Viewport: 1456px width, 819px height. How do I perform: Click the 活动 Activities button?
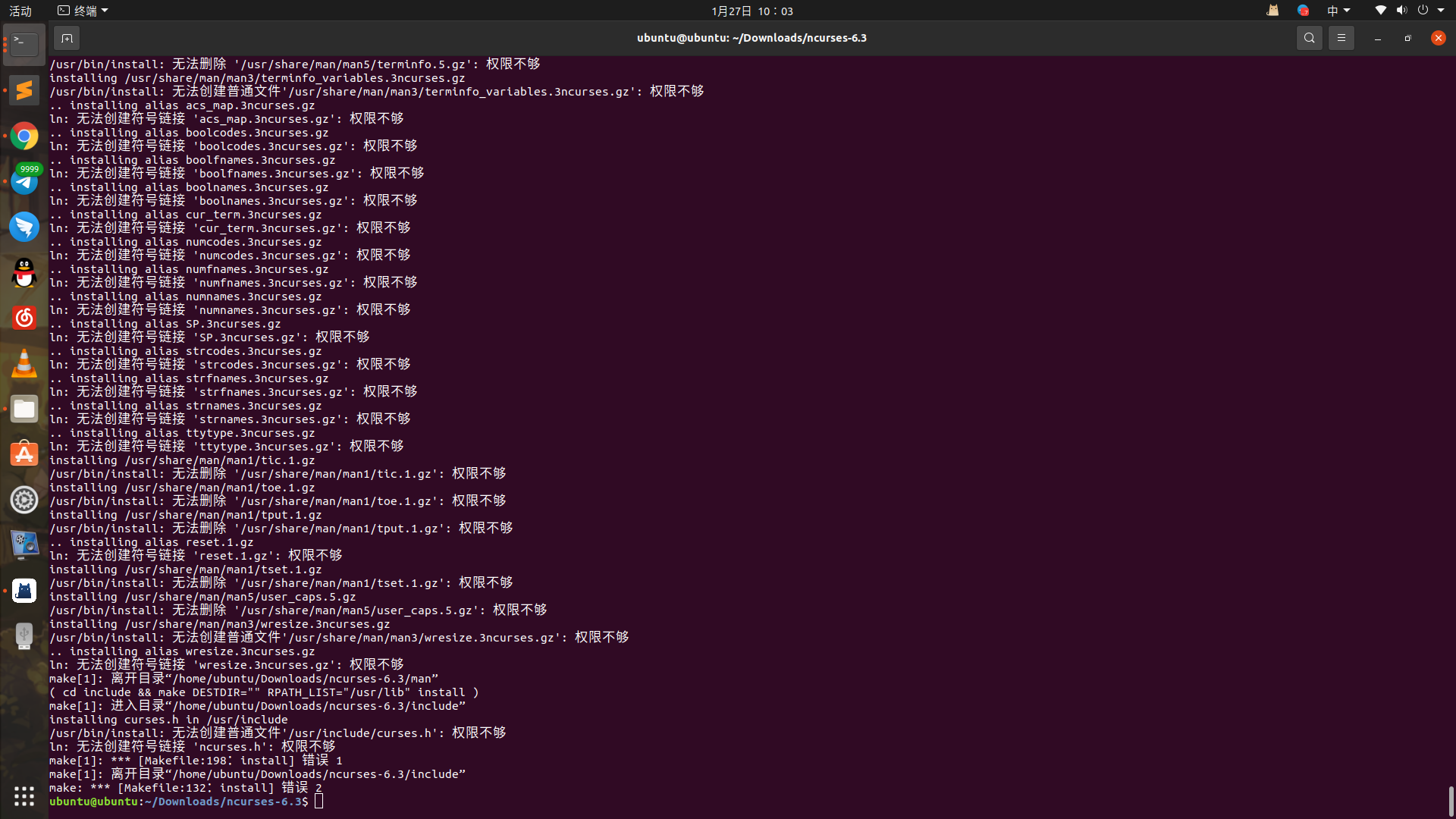(20, 11)
